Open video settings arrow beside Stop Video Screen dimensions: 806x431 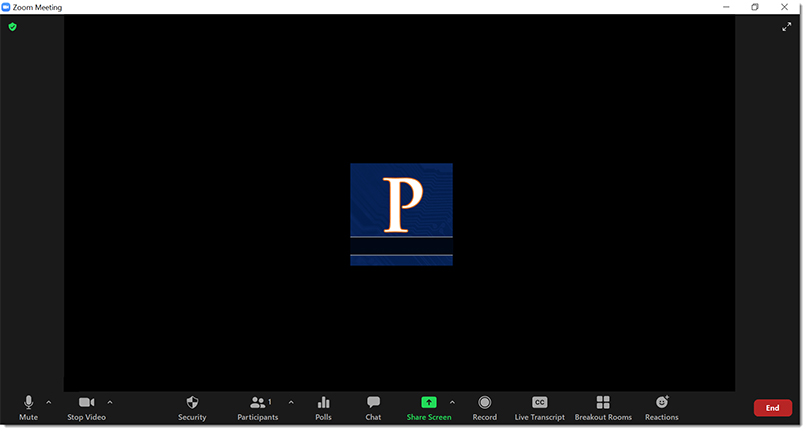[110, 402]
